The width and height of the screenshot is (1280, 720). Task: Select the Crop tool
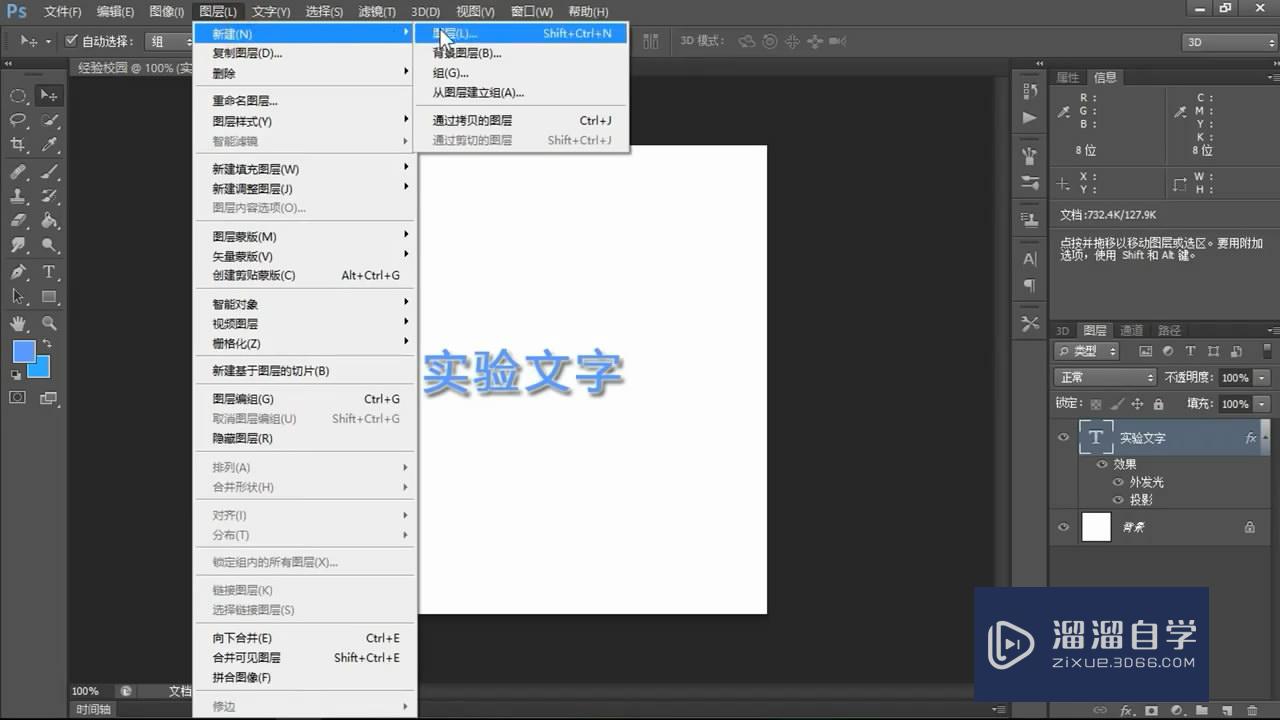pyautogui.click(x=18, y=145)
